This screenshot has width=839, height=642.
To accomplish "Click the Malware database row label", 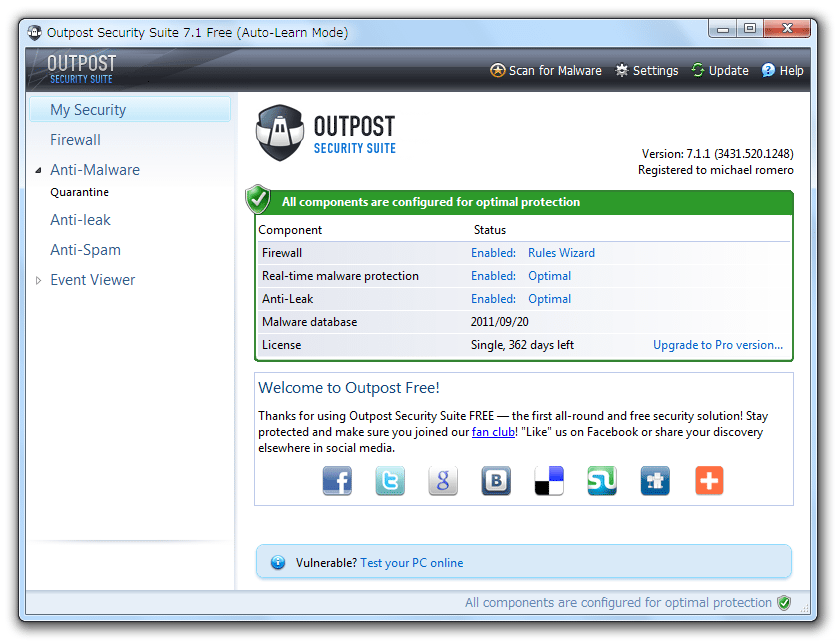I will tap(309, 322).
